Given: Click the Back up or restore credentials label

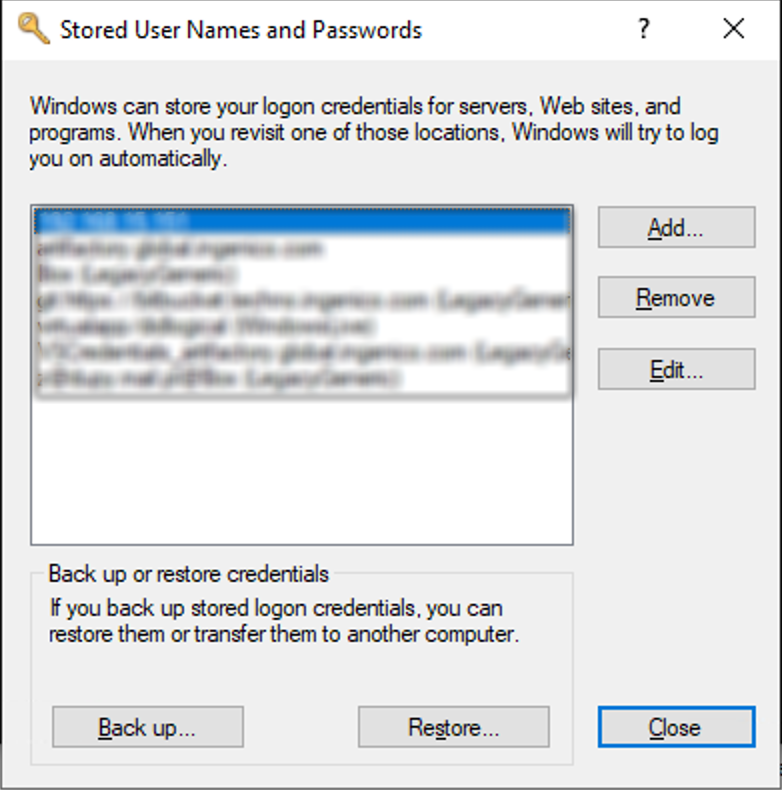Looking at the screenshot, I should pos(189,575).
